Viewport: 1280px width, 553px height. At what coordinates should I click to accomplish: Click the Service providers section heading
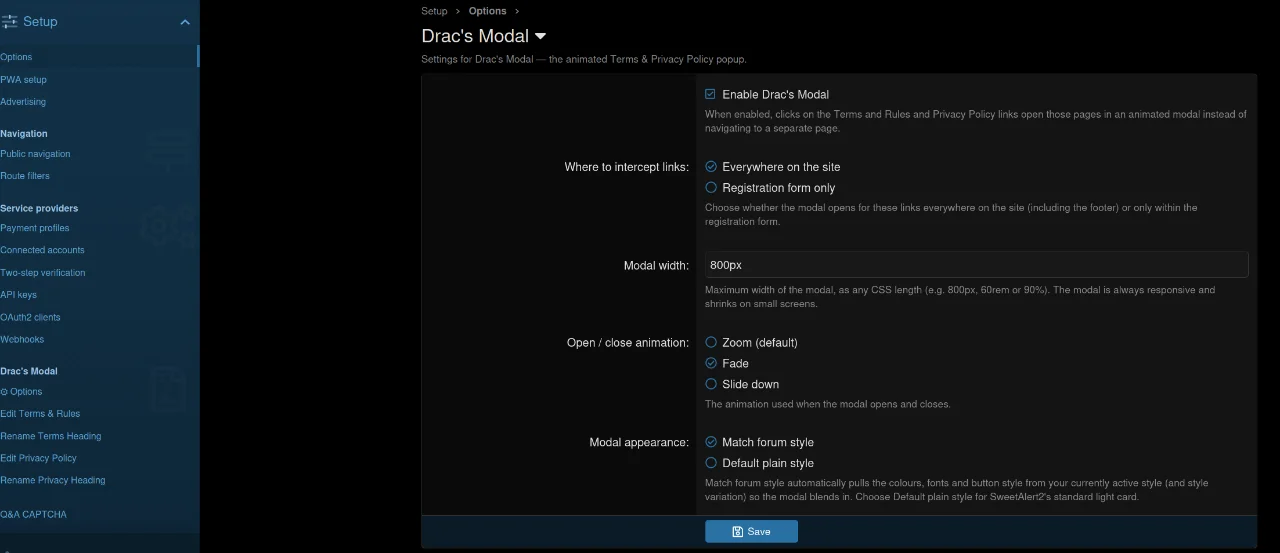(x=39, y=208)
